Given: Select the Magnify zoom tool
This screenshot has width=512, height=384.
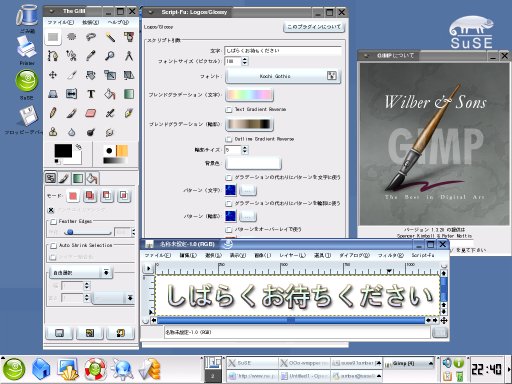Looking at the screenshot, I should (x=110, y=56).
